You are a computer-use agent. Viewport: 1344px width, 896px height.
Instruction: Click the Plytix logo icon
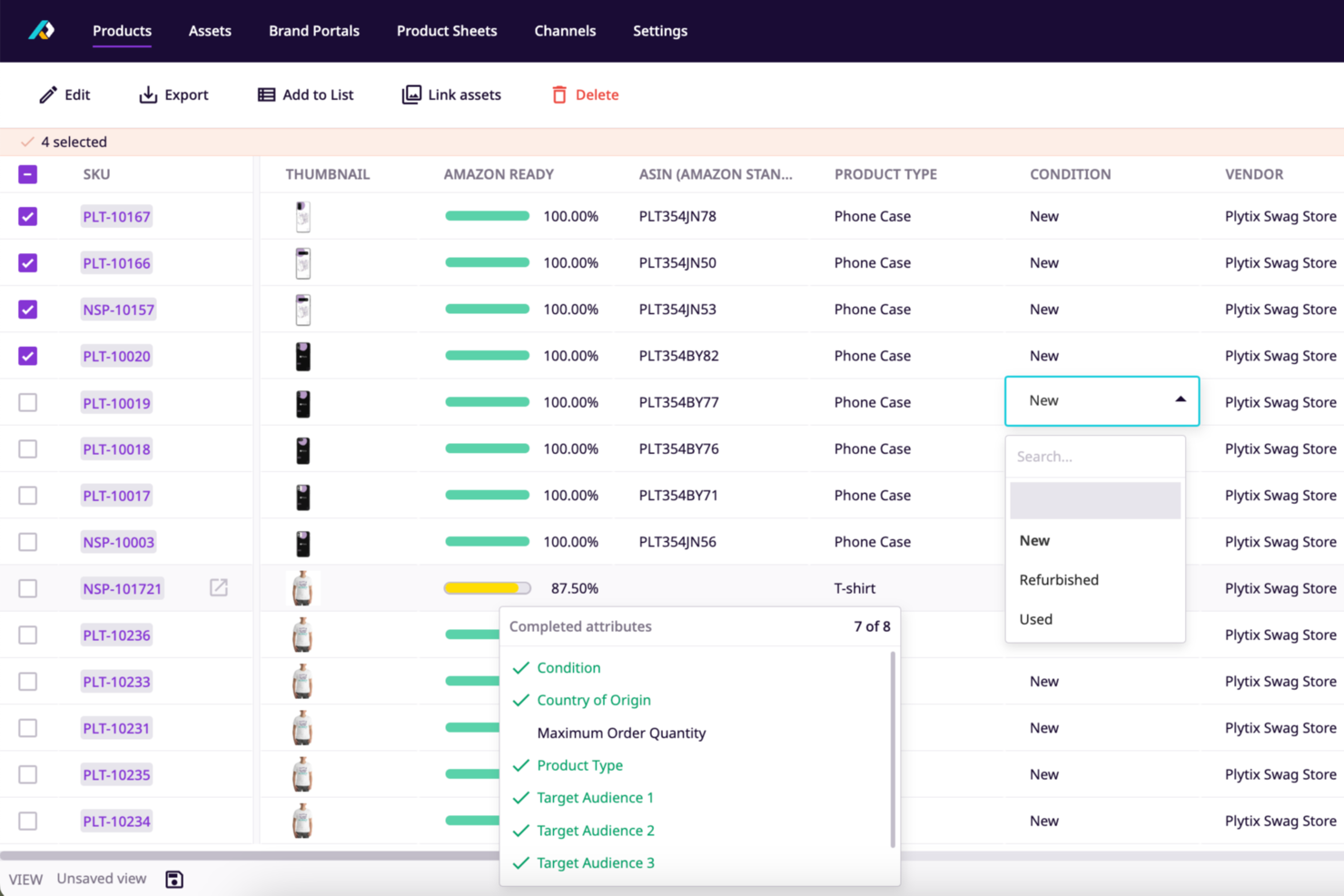41,31
